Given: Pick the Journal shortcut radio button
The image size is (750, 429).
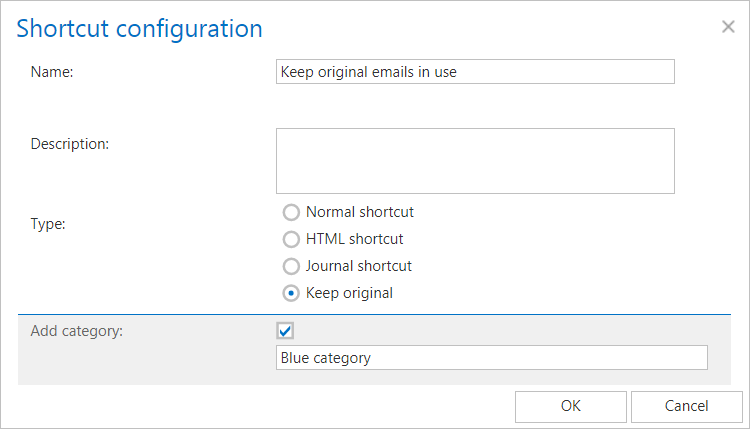Looking at the screenshot, I should pos(291,266).
